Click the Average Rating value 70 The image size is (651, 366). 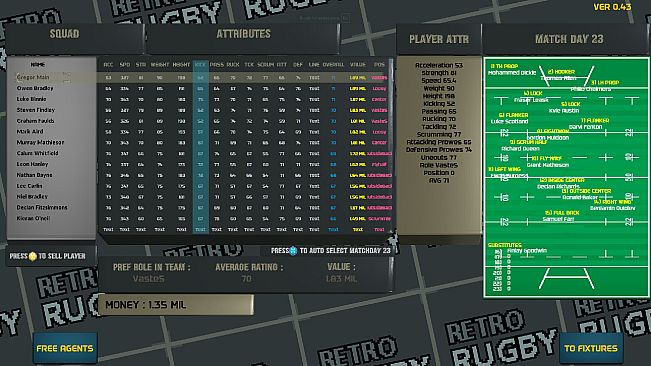click(246, 279)
